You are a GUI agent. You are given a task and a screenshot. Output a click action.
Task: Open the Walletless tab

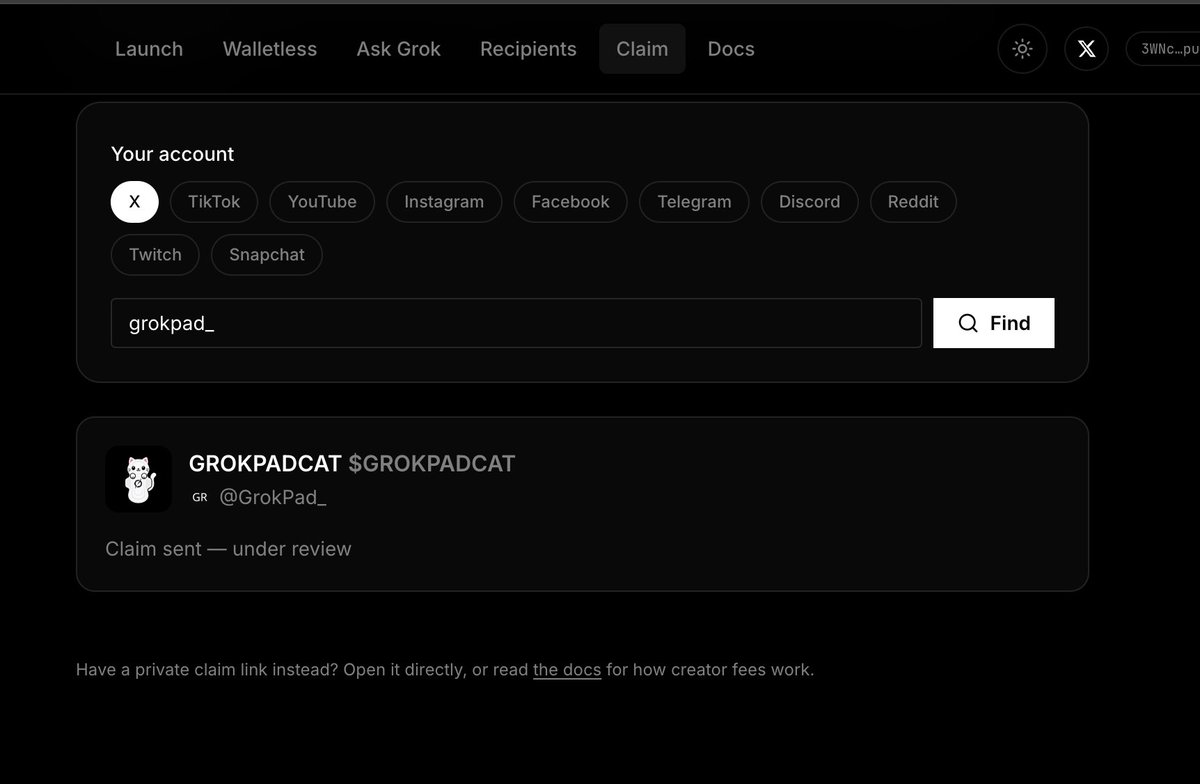(270, 49)
